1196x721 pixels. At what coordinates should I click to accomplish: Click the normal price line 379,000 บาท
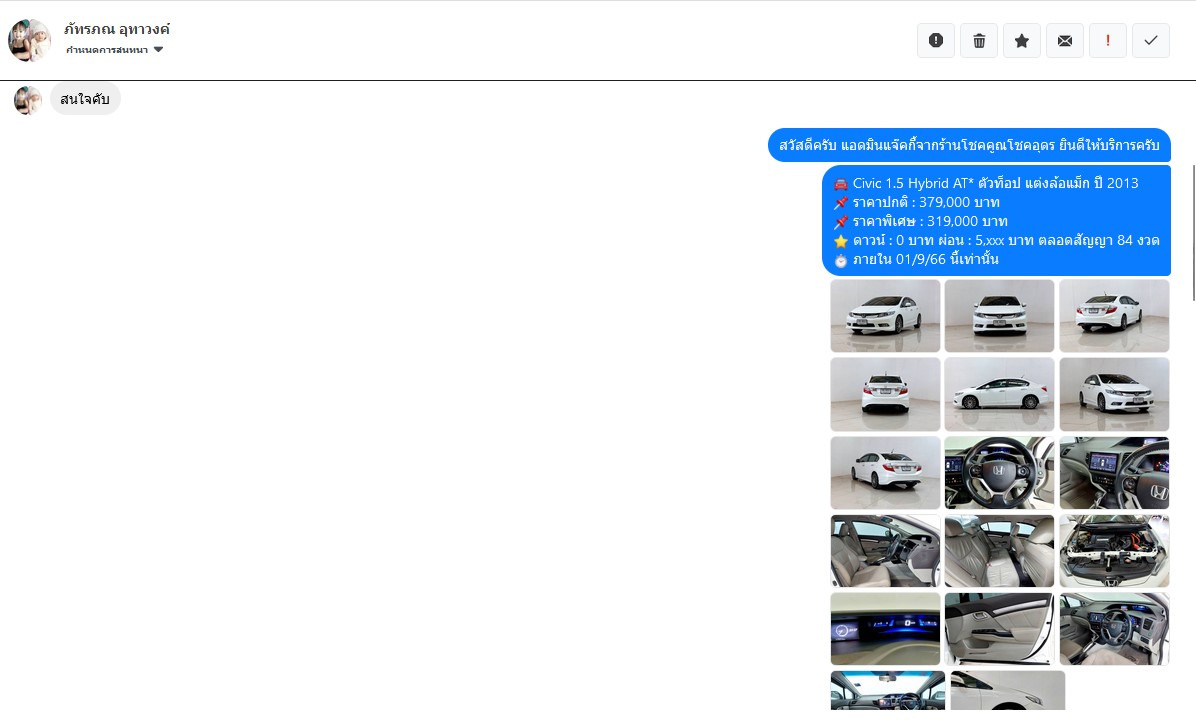pos(926,202)
